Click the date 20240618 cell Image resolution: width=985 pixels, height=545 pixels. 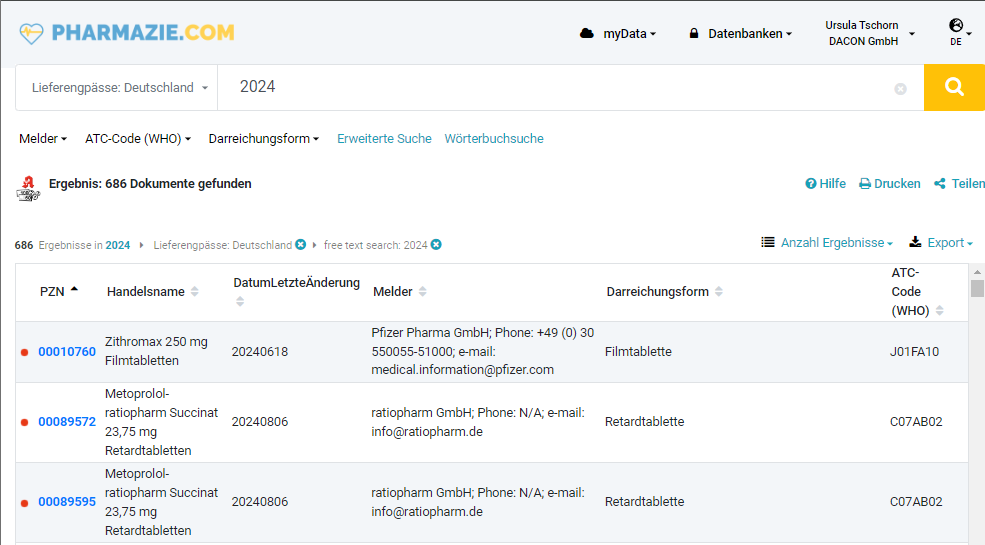[x=260, y=352]
